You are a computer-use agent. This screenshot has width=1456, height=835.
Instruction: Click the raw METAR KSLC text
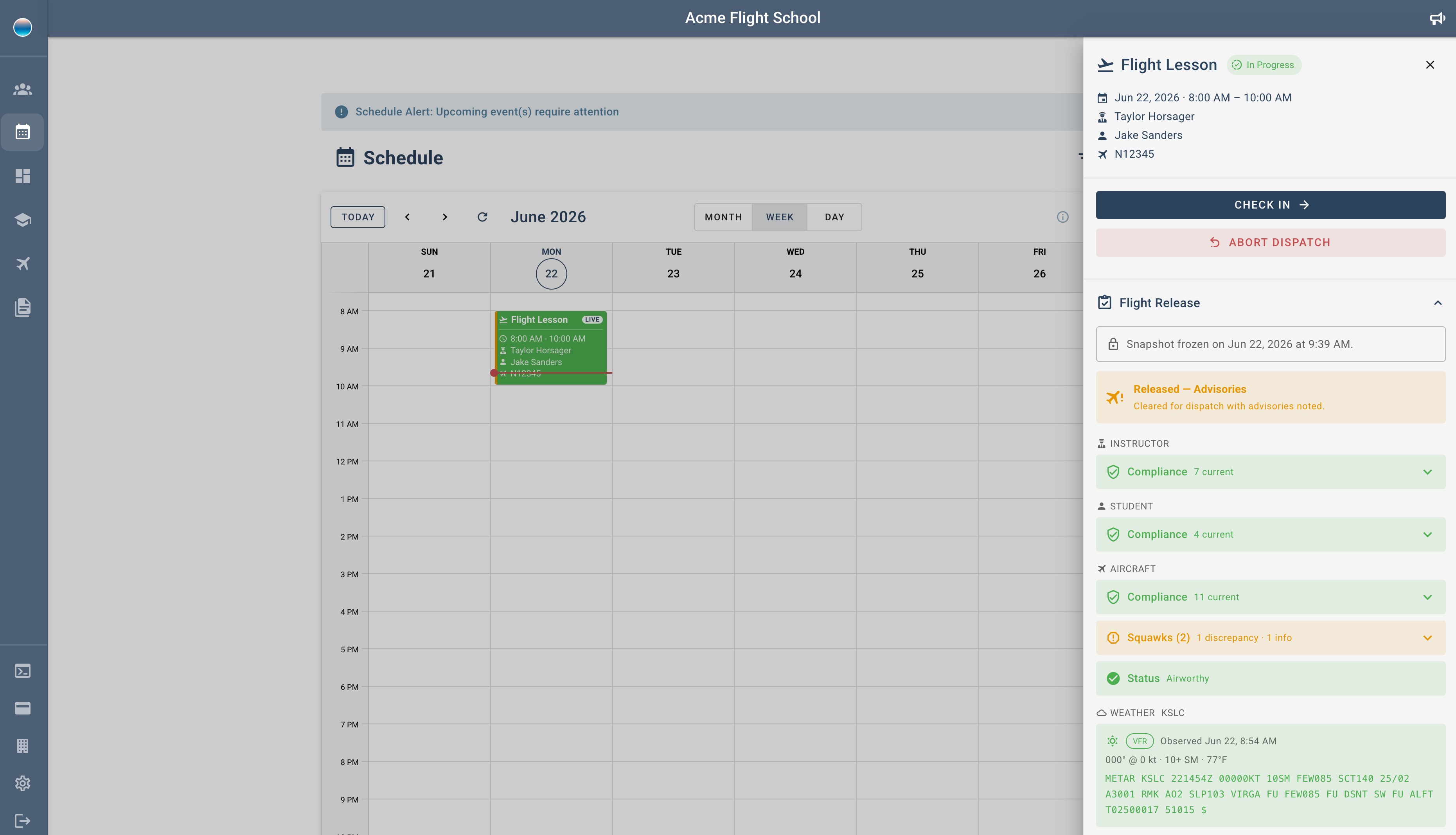[1269, 794]
